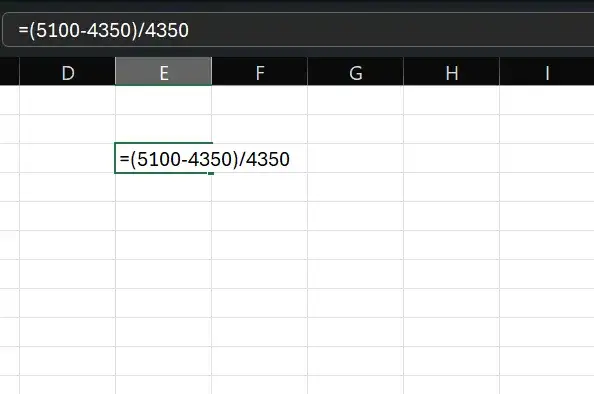594x394 pixels.
Task: Click the fill handle of the active cell
Action: (211, 173)
